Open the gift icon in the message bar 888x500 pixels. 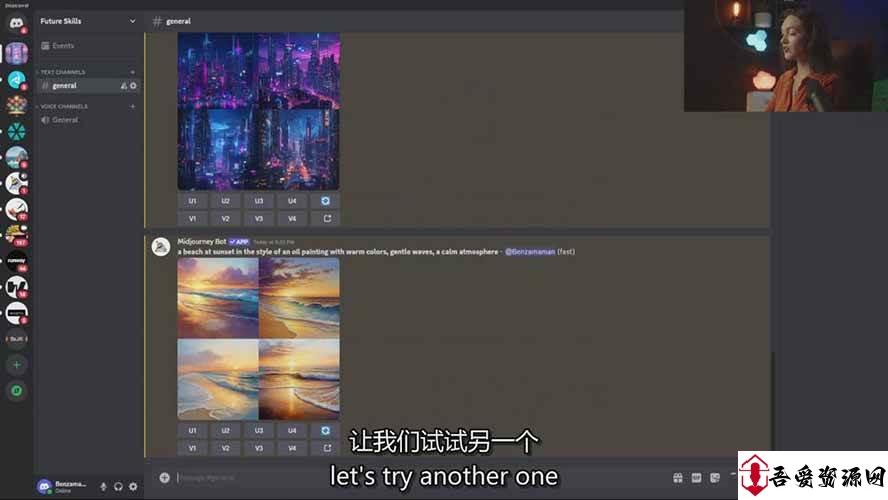click(x=677, y=478)
